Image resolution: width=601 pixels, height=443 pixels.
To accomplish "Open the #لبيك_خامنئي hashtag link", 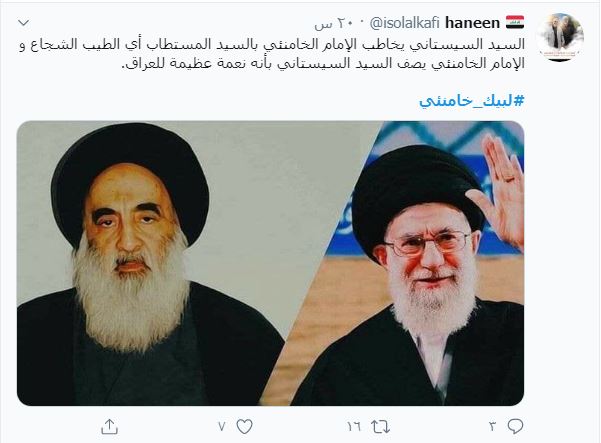I will pyautogui.click(x=471, y=101).
